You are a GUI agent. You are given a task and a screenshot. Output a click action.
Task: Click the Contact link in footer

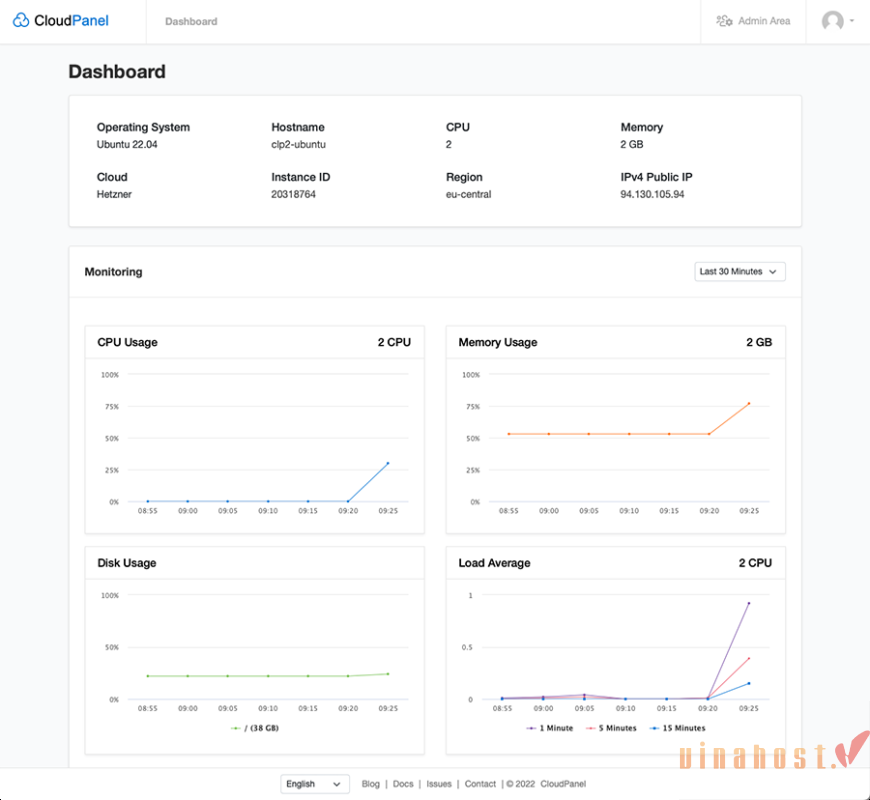point(480,784)
